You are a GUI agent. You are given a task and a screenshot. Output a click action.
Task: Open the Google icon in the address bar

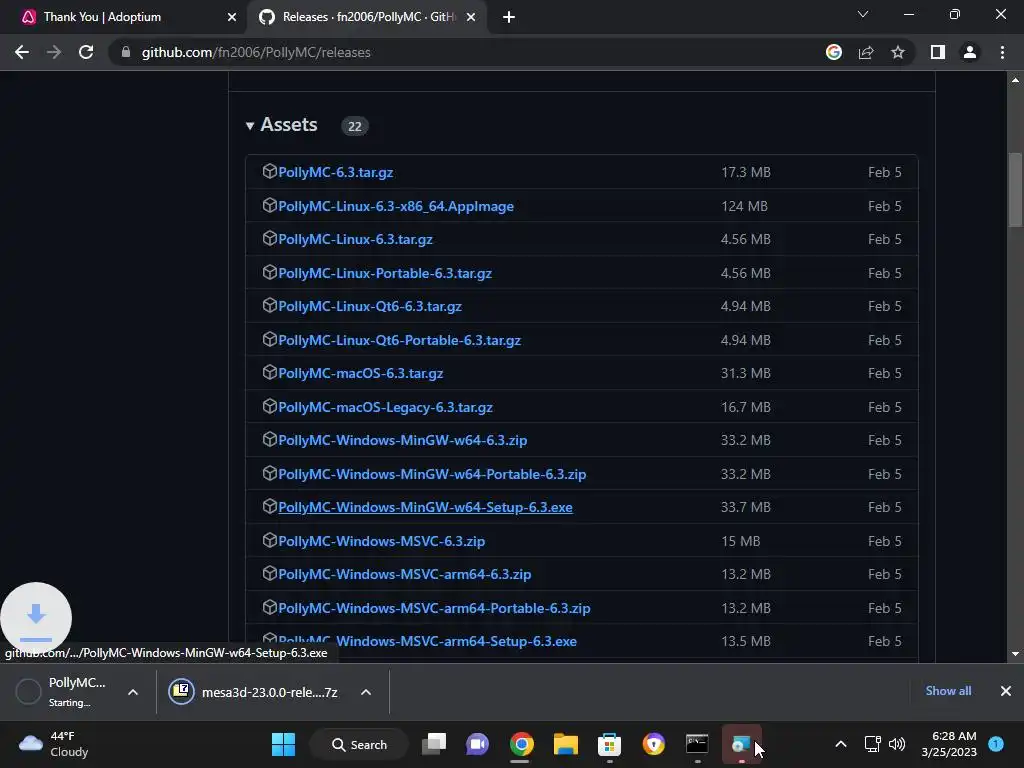834,52
